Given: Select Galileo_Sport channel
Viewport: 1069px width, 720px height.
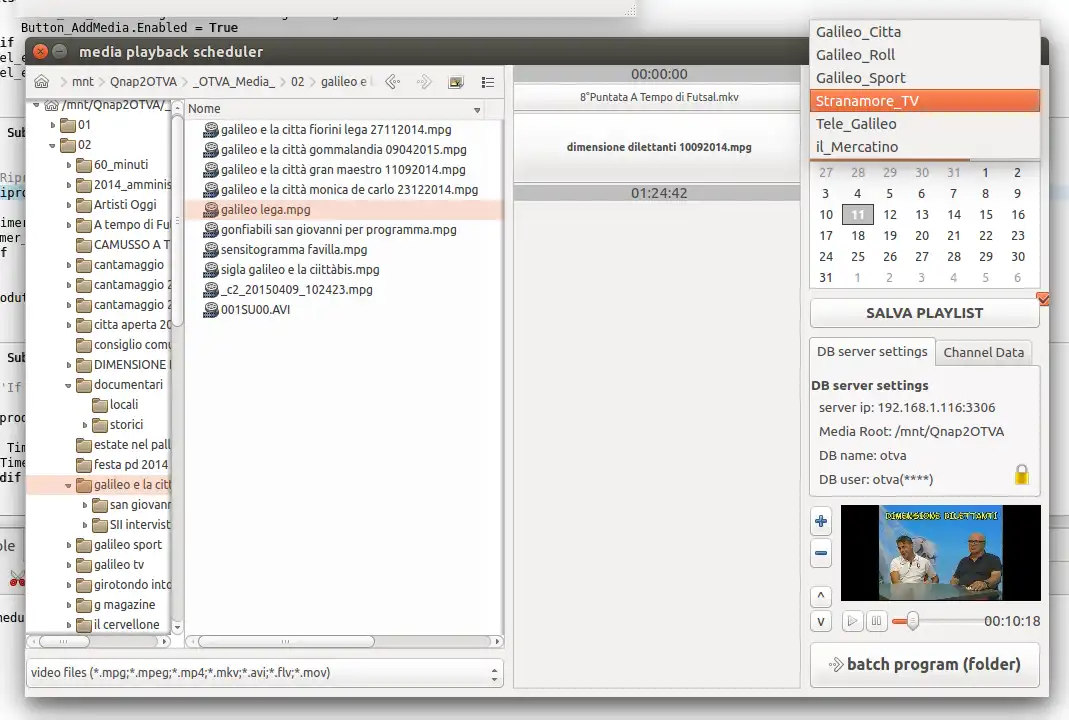Looking at the screenshot, I should [924, 78].
